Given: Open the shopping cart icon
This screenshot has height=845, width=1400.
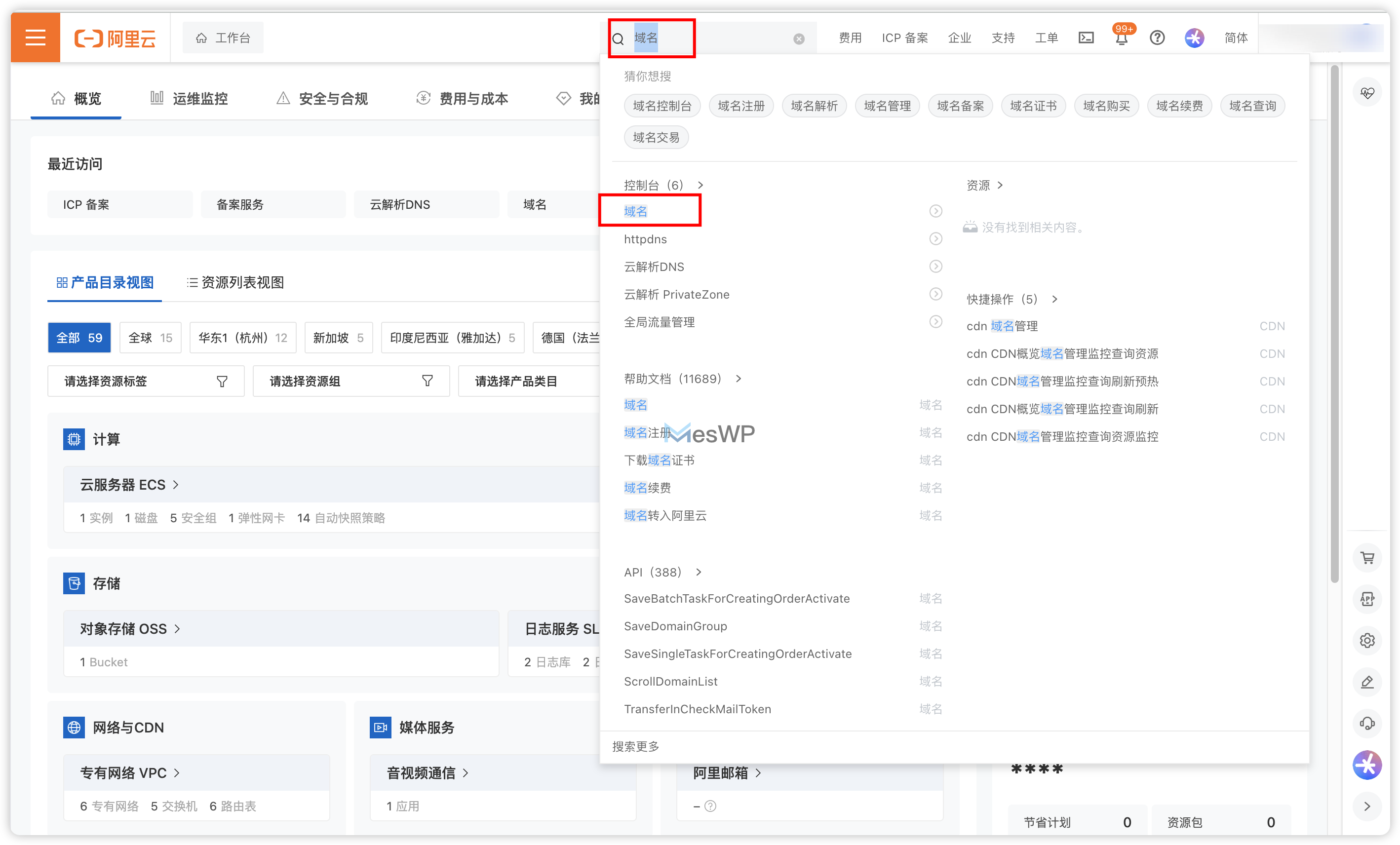Looking at the screenshot, I should tap(1367, 557).
